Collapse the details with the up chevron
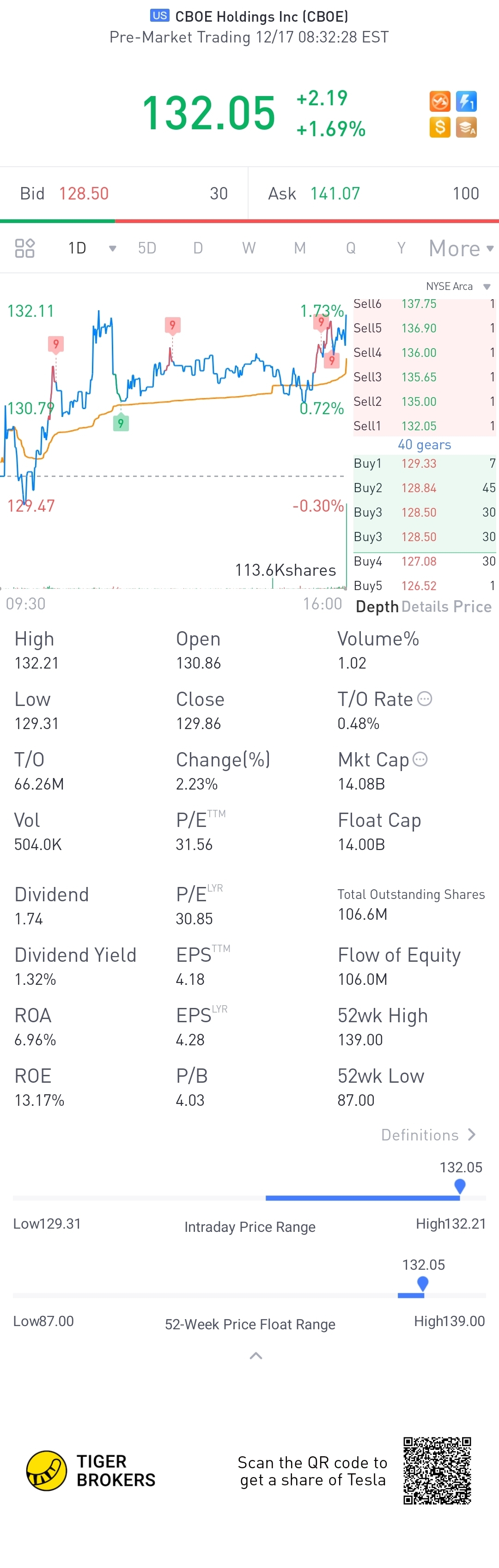This screenshot has width=499, height=1568. (256, 1356)
